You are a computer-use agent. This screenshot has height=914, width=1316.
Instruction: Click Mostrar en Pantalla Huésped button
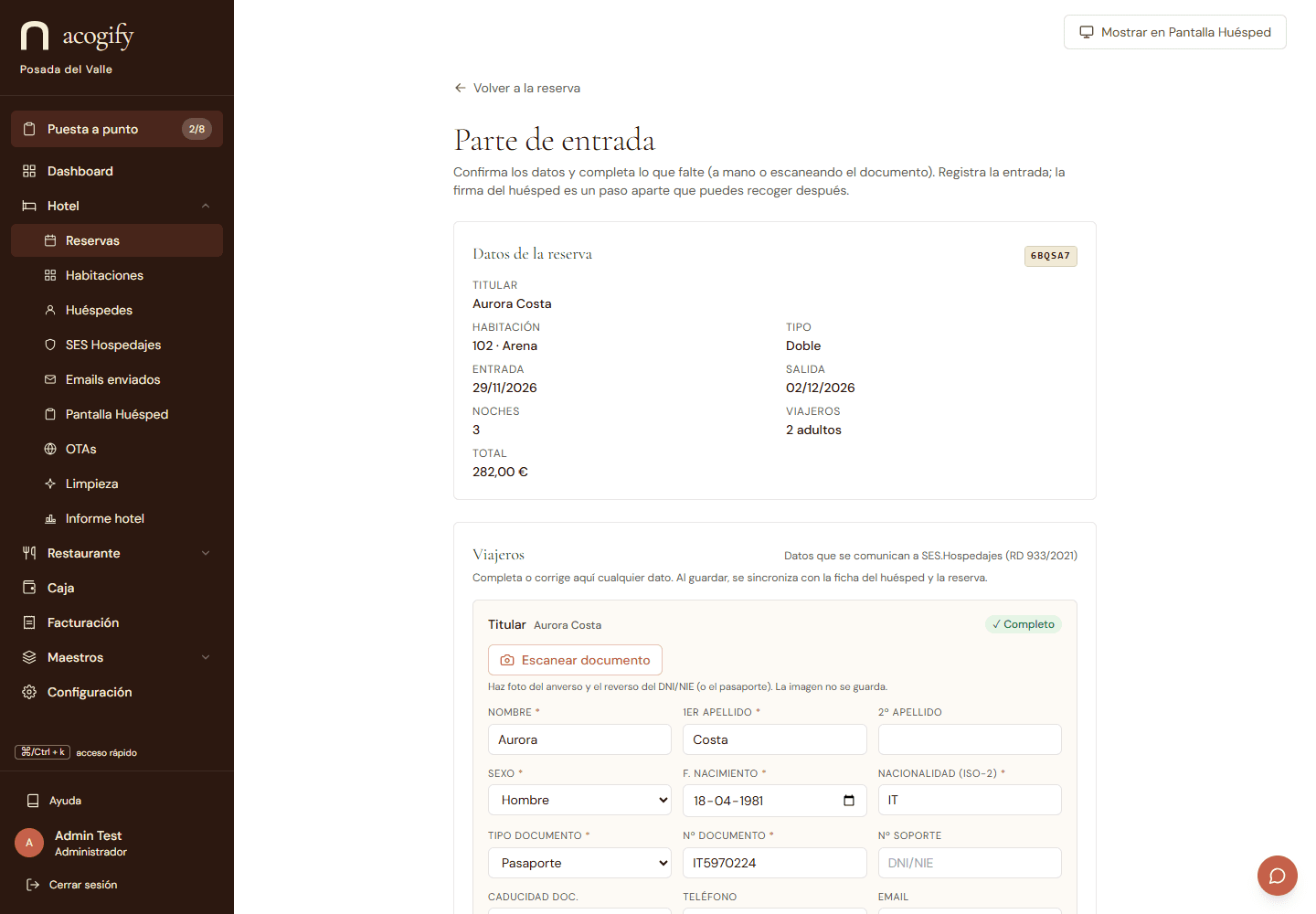(1175, 32)
